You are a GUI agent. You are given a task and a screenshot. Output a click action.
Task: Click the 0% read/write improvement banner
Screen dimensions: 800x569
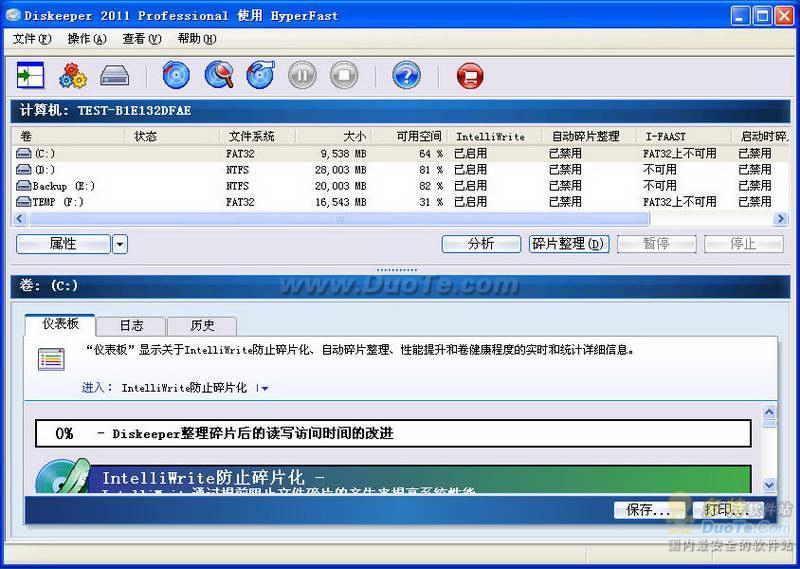tap(393, 433)
